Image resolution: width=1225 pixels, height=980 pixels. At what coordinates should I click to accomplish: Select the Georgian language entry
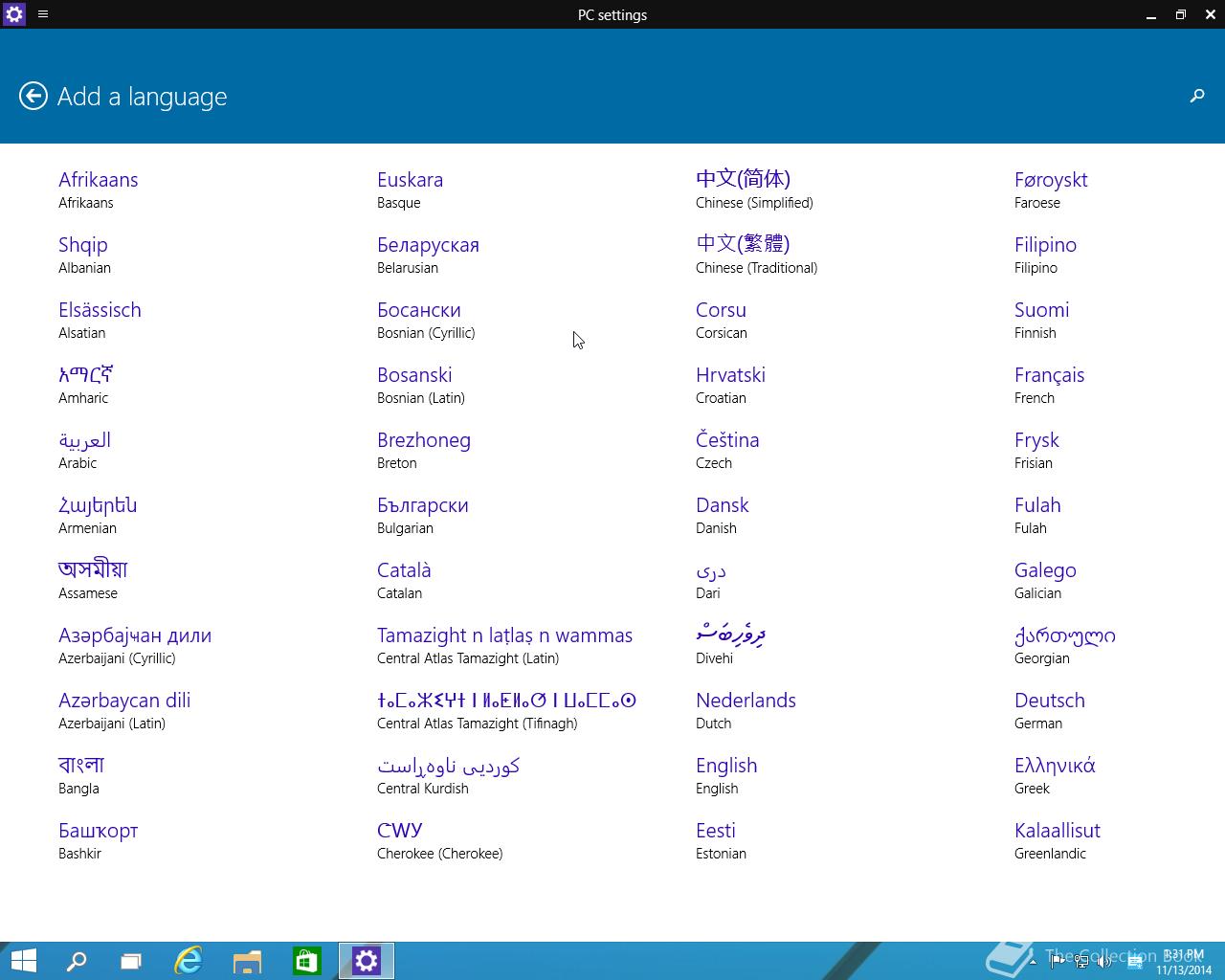(x=1065, y=645)
